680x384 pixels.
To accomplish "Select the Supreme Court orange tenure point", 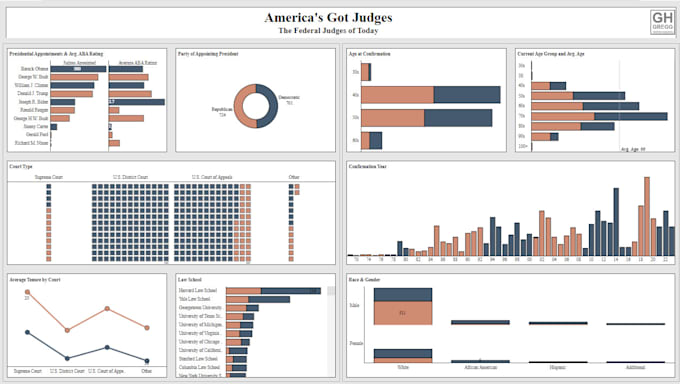I will (27, 292).
